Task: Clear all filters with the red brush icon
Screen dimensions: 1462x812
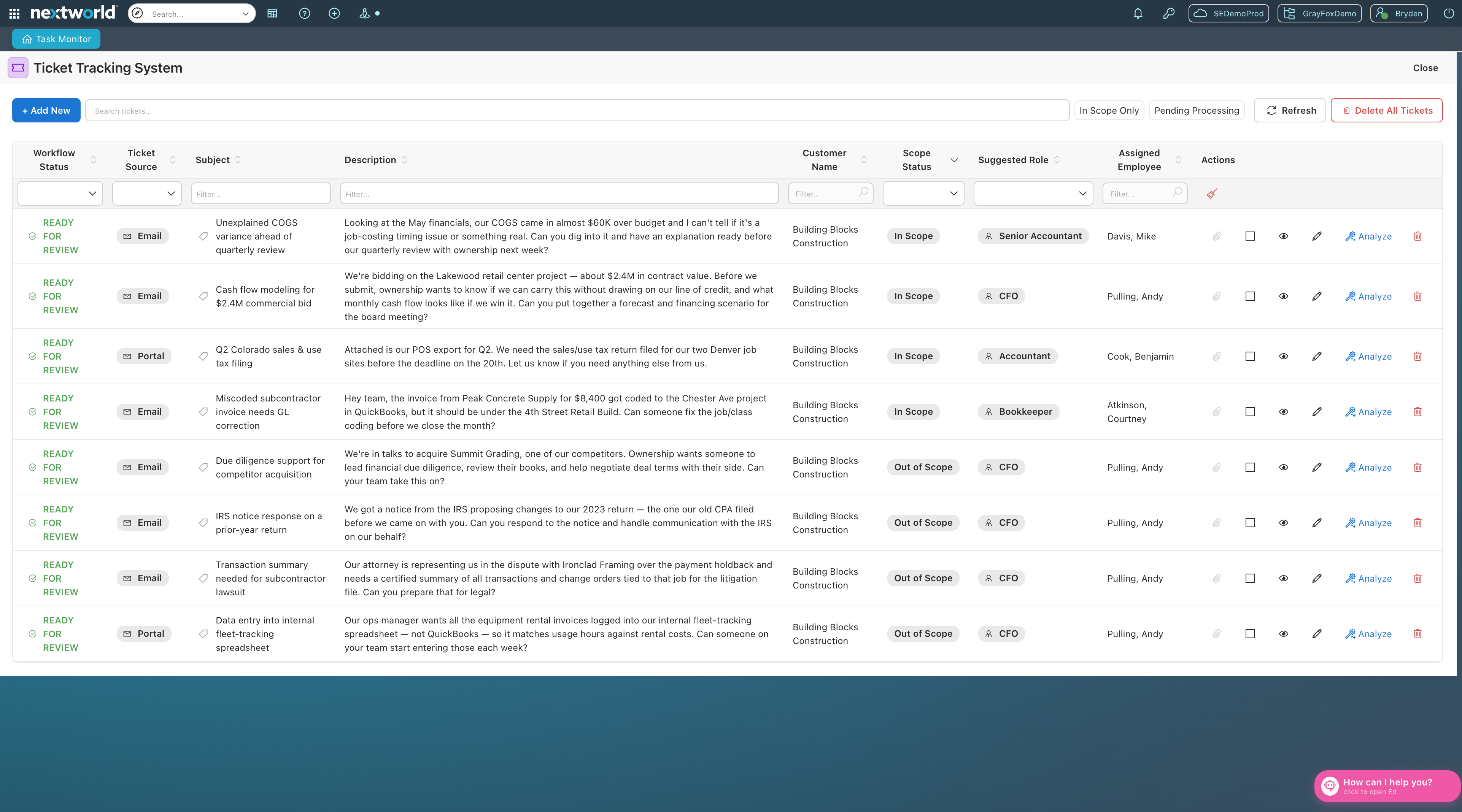Action: [x=1212, y=193]
